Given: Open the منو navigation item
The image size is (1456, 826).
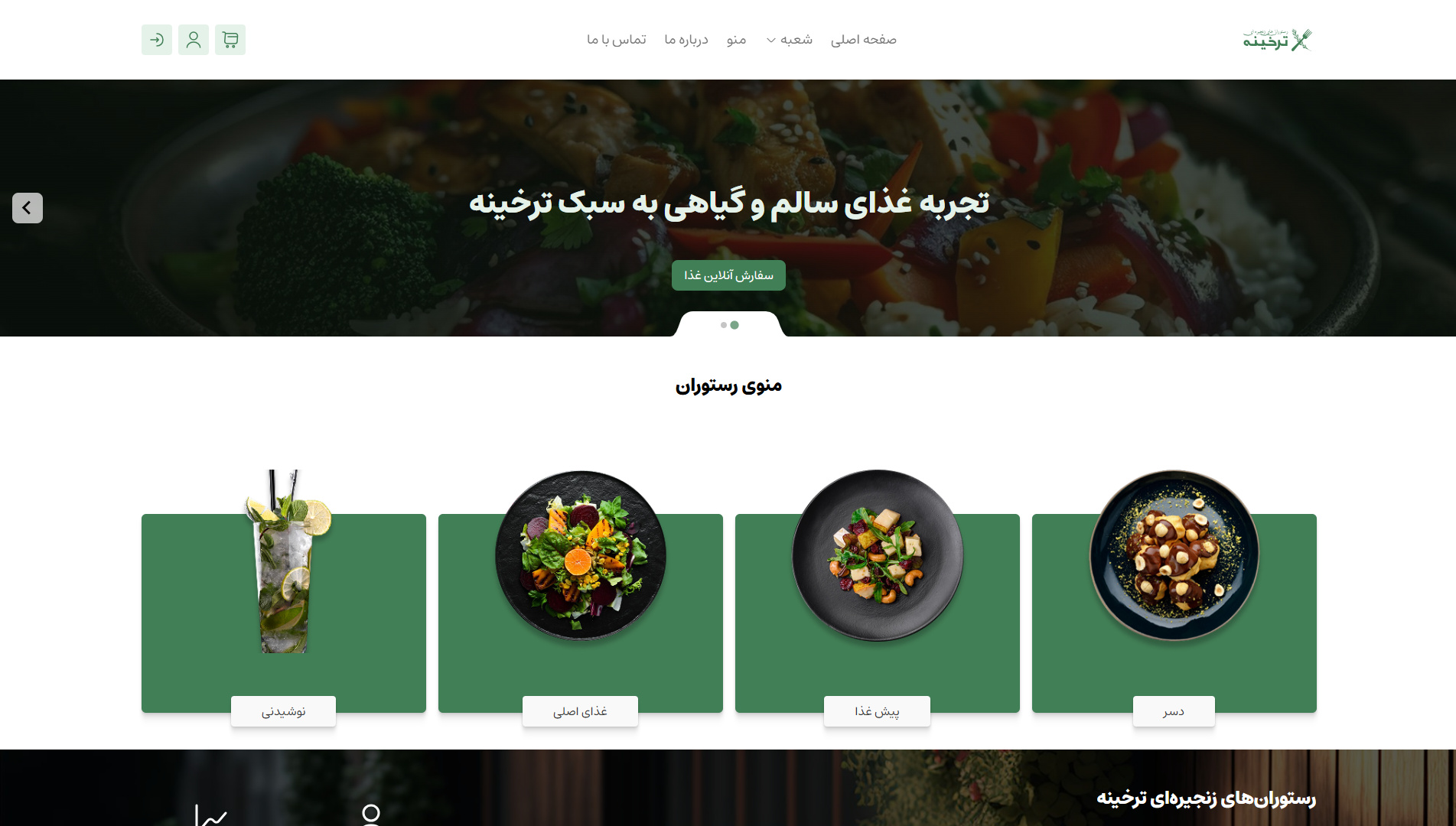Looking at the screenshot, I should [736, 40].
